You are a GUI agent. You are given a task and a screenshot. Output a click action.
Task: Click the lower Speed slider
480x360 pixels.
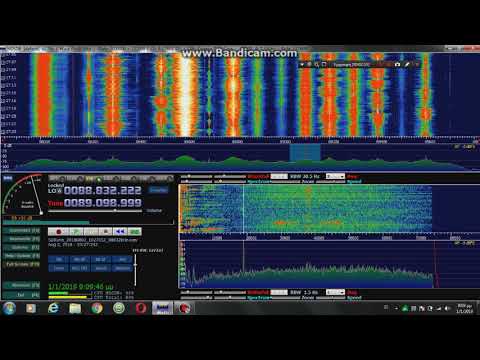(x=330, y=298)
